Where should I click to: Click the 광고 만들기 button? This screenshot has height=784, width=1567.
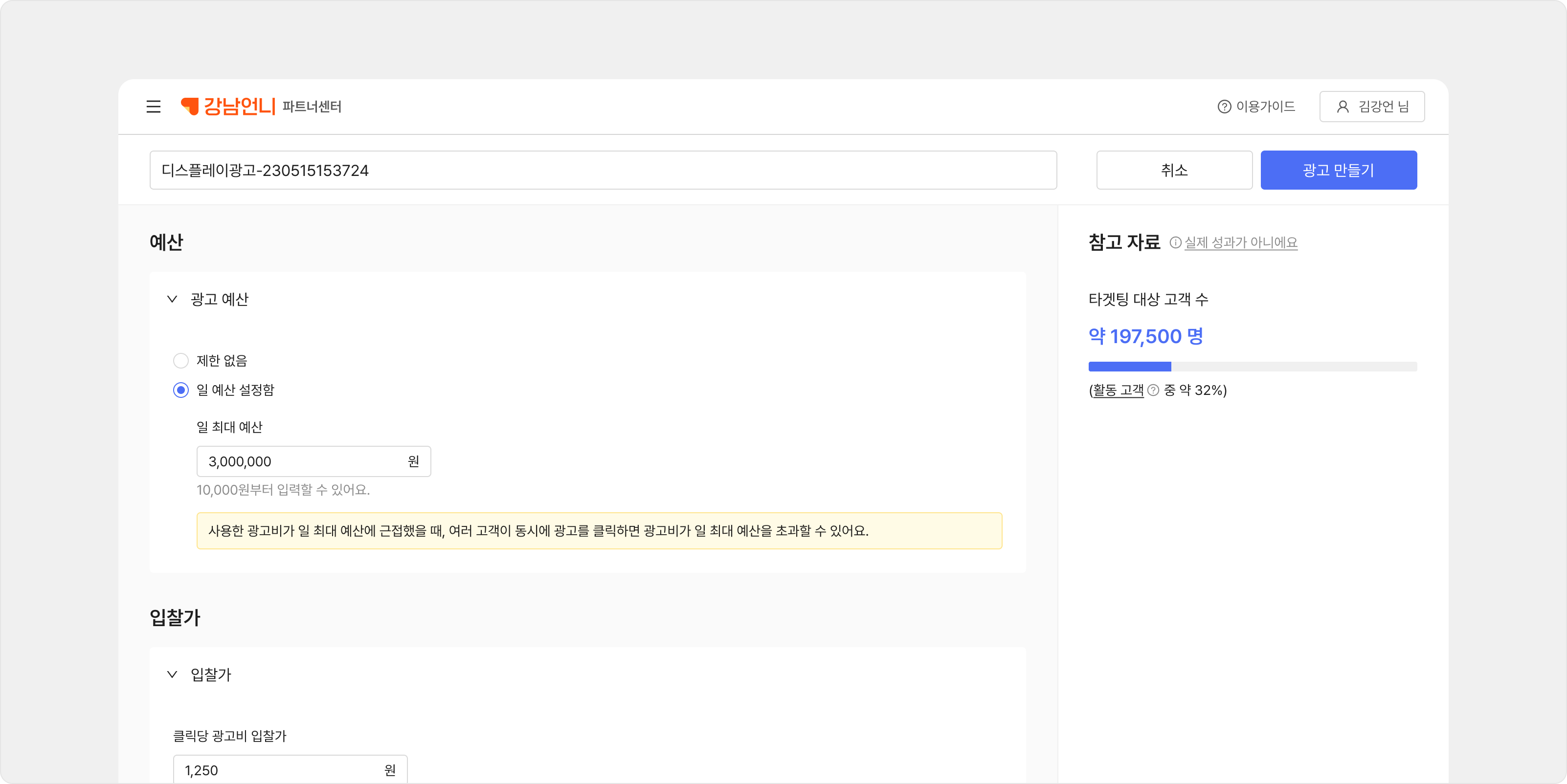tap(1338, 170)
